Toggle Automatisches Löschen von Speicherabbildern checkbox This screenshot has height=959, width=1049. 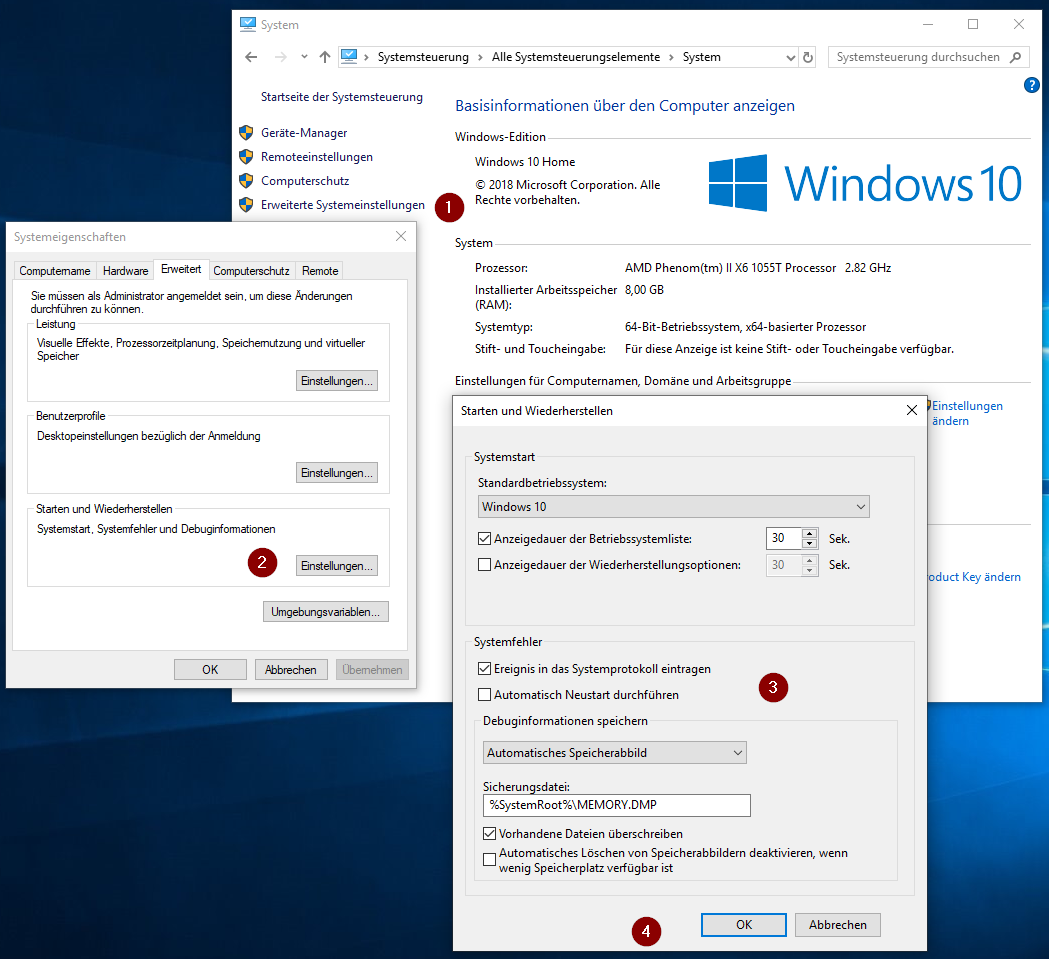click(x=489, y=859)
